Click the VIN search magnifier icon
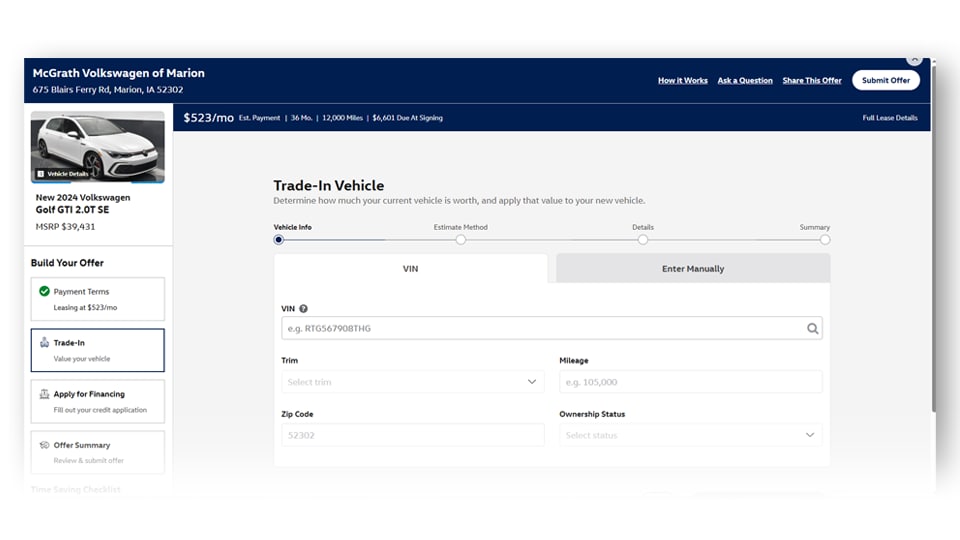Screen dimensions: 960x540 click(812, 329)
